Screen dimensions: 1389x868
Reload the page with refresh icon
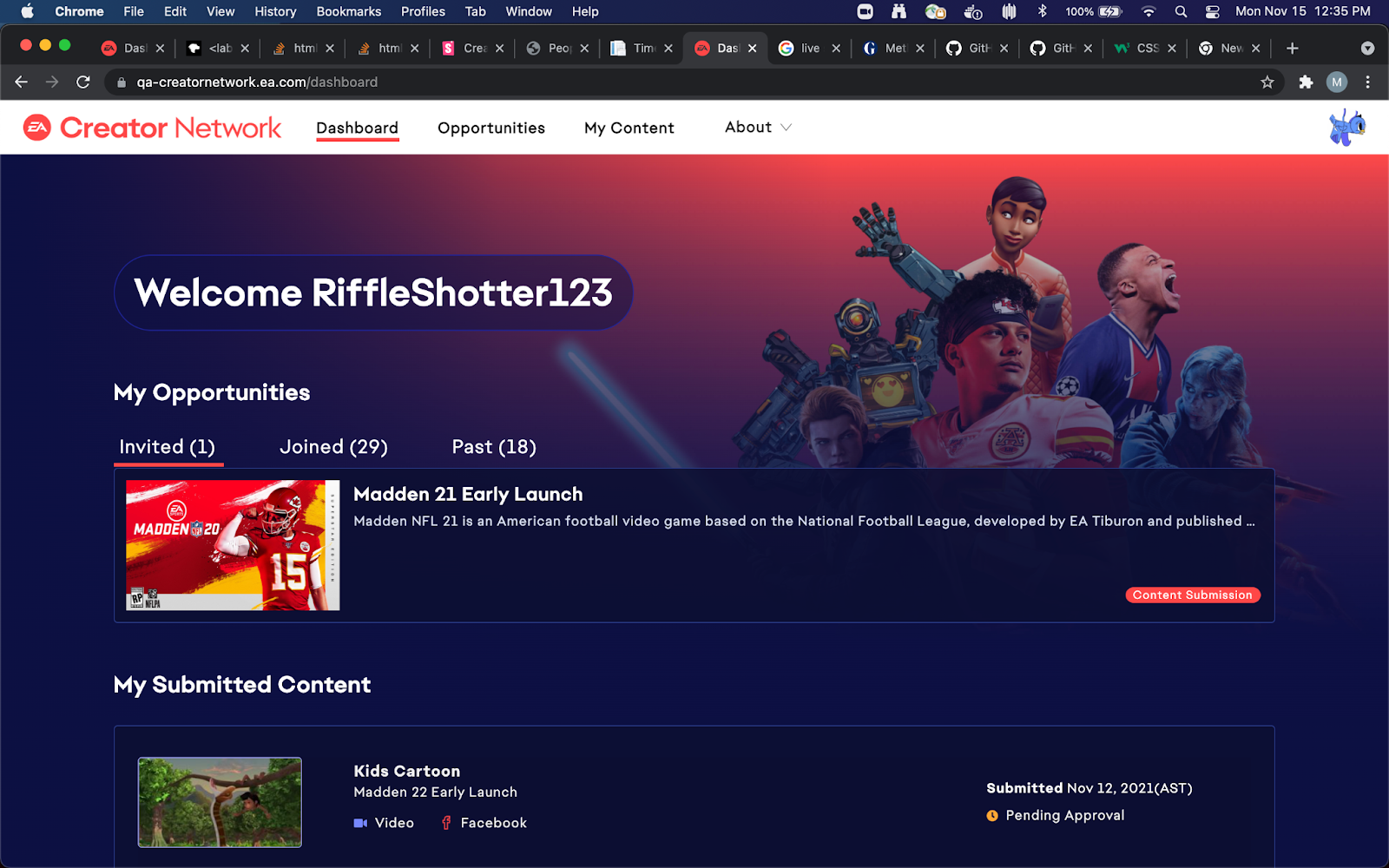[83, 82]
